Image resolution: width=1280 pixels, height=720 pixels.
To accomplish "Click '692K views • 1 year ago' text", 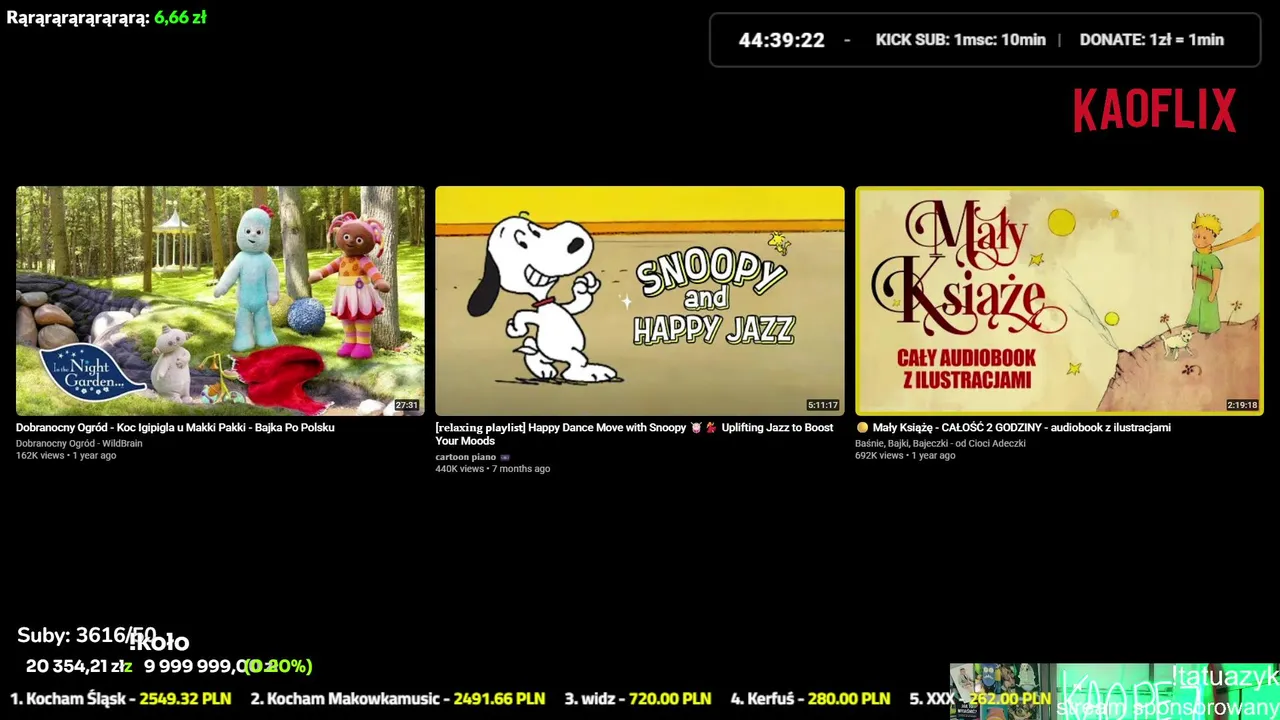I will coord(905,455).
